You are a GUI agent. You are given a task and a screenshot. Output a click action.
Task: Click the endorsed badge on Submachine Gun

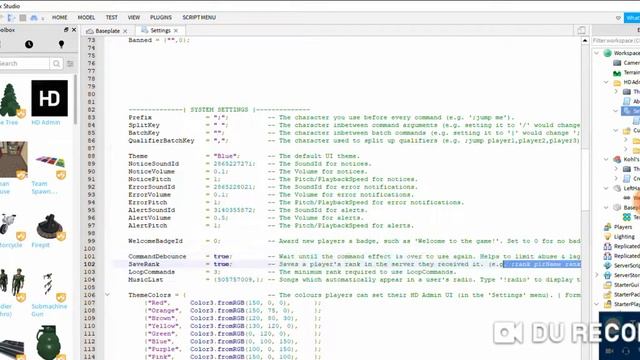pos(61,297)
